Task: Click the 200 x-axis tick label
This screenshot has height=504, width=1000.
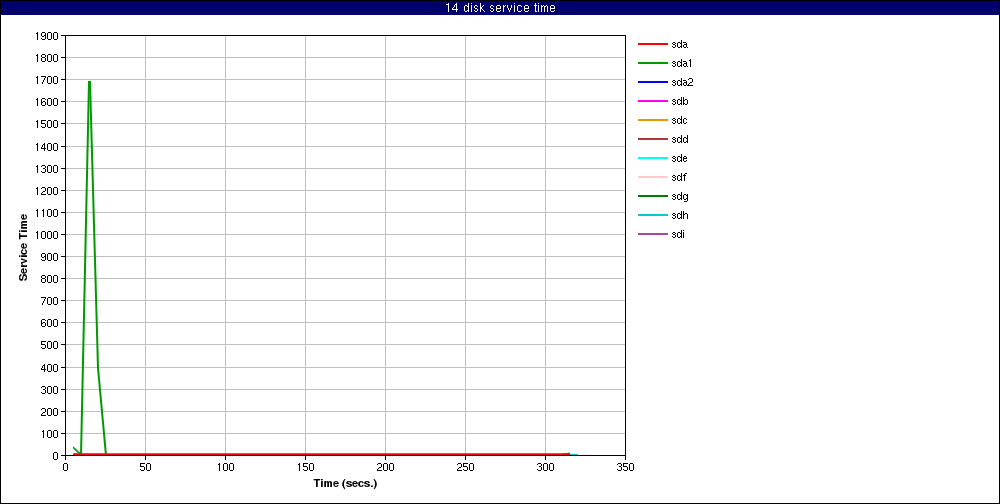Action: tap(385, 467)
